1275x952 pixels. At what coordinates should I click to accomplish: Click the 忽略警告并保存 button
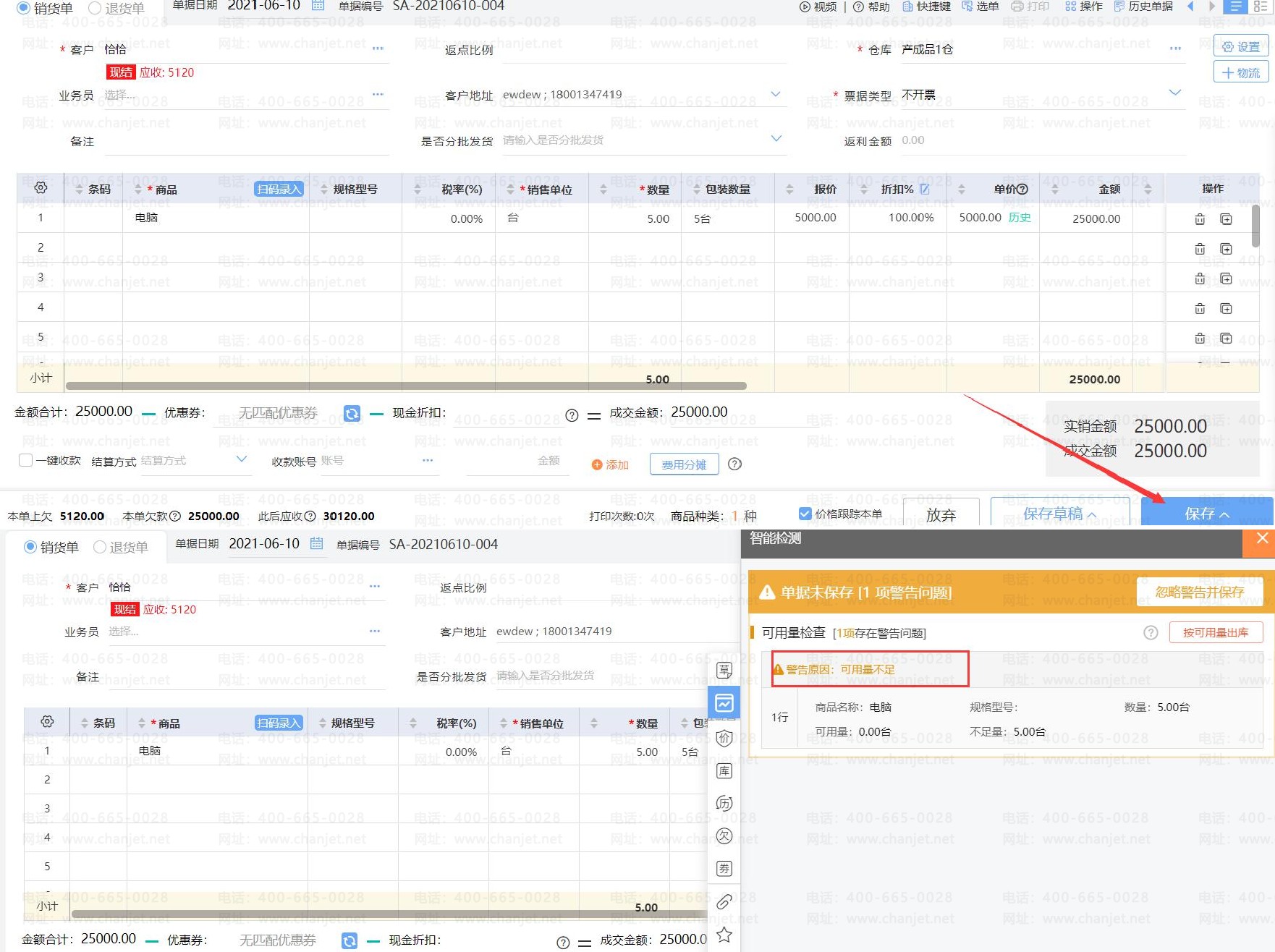point(1199,592)
